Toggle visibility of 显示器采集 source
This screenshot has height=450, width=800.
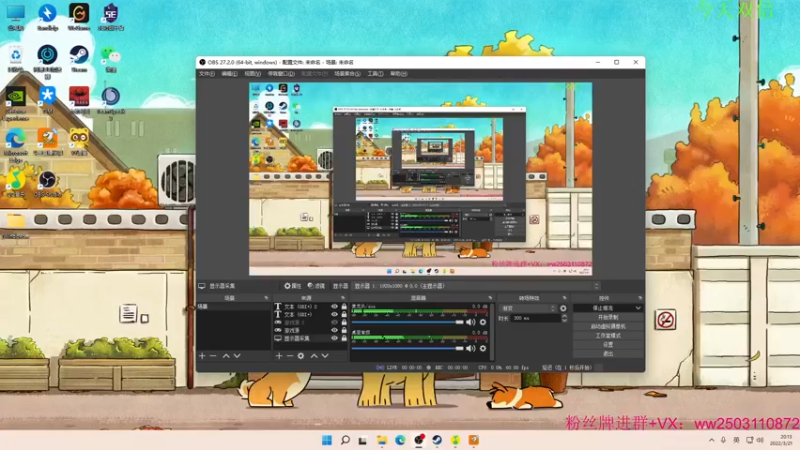click(334, 338)
